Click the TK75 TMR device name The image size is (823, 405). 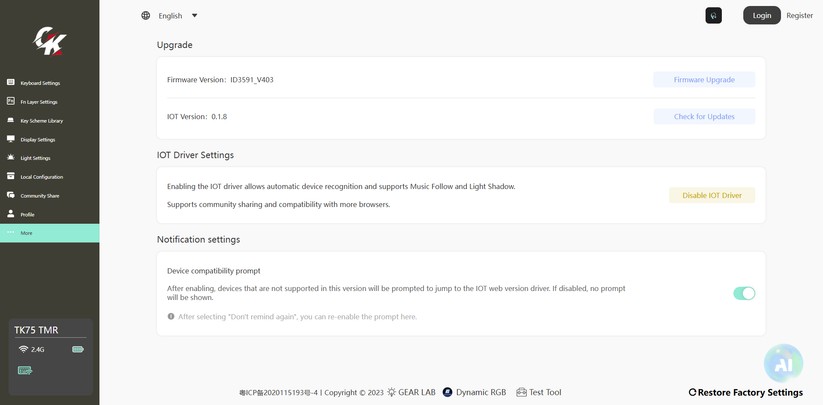[36, 330]
